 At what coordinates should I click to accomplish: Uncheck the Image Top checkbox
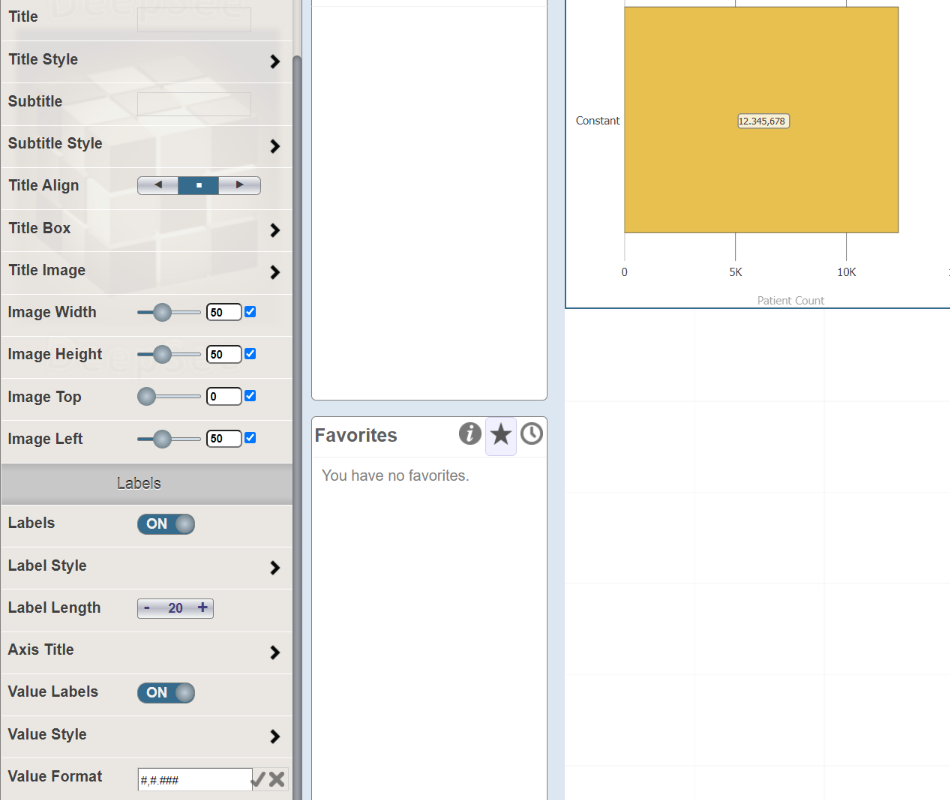(250, 396)
